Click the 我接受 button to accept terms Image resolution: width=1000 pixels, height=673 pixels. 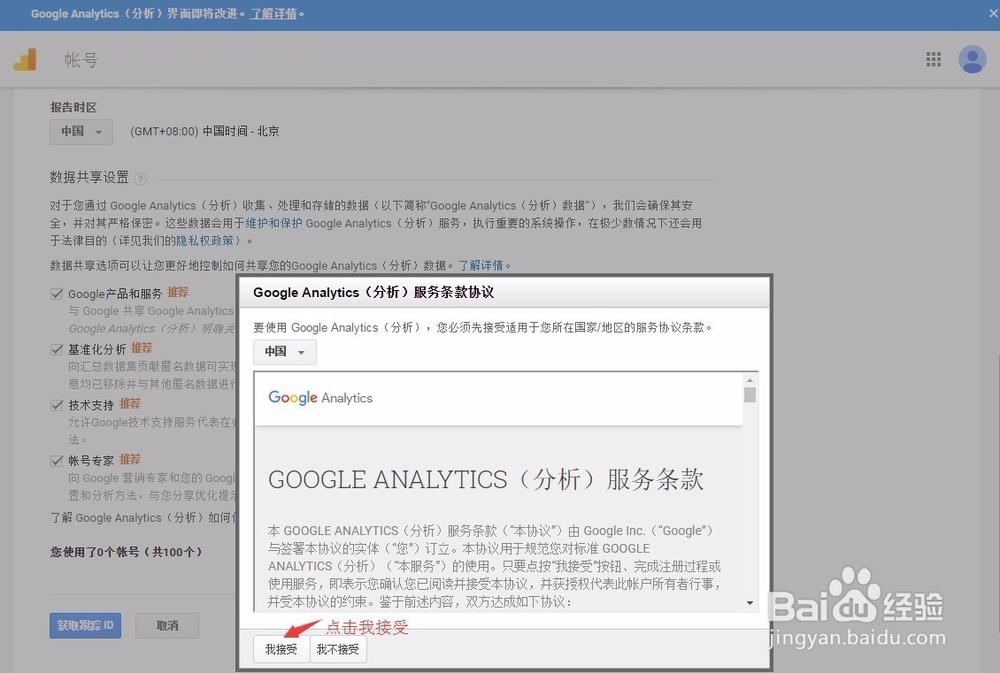pyautogui.click(x=280, y=649)
